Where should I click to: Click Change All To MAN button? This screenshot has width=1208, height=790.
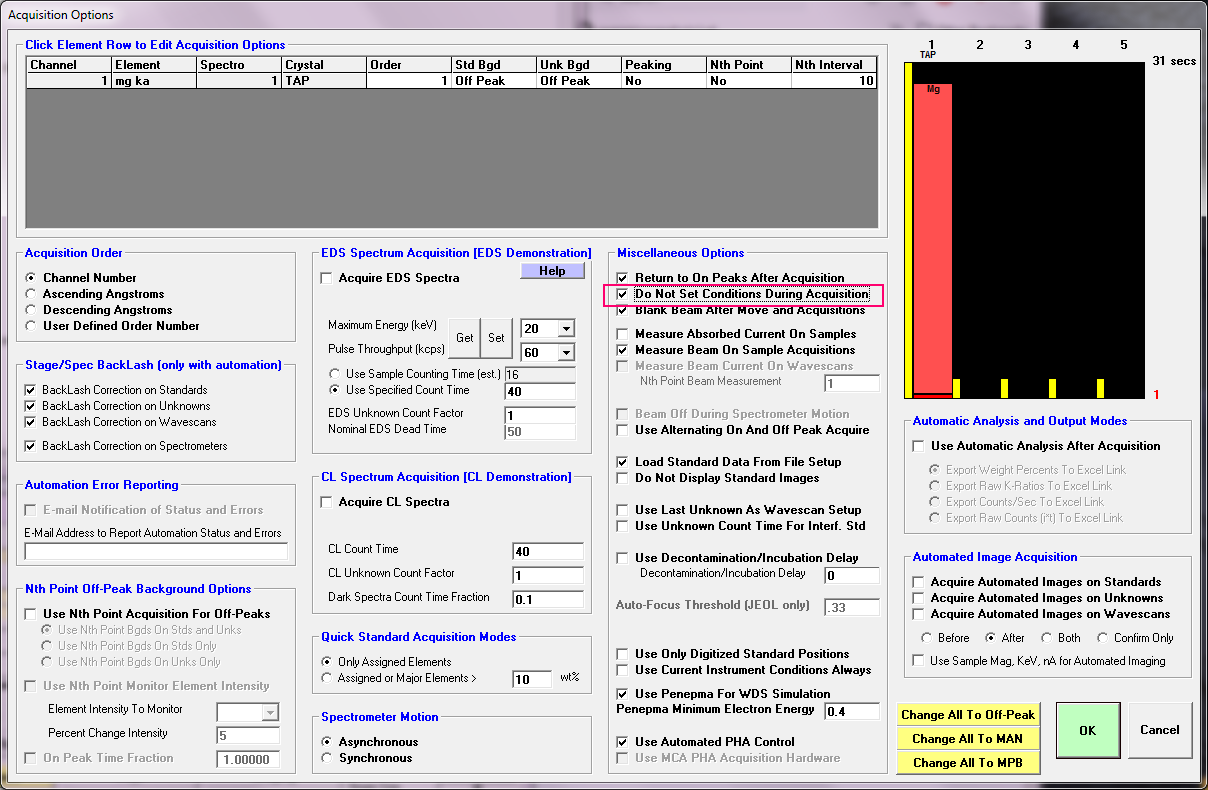[x=968, y=739]
